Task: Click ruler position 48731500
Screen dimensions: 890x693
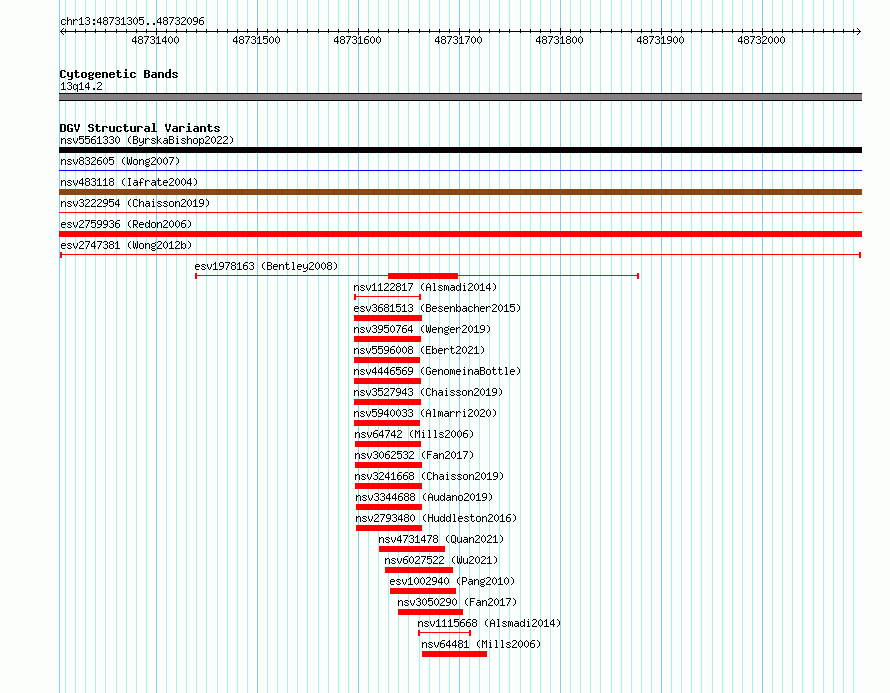Action: [x=257, y=40]
